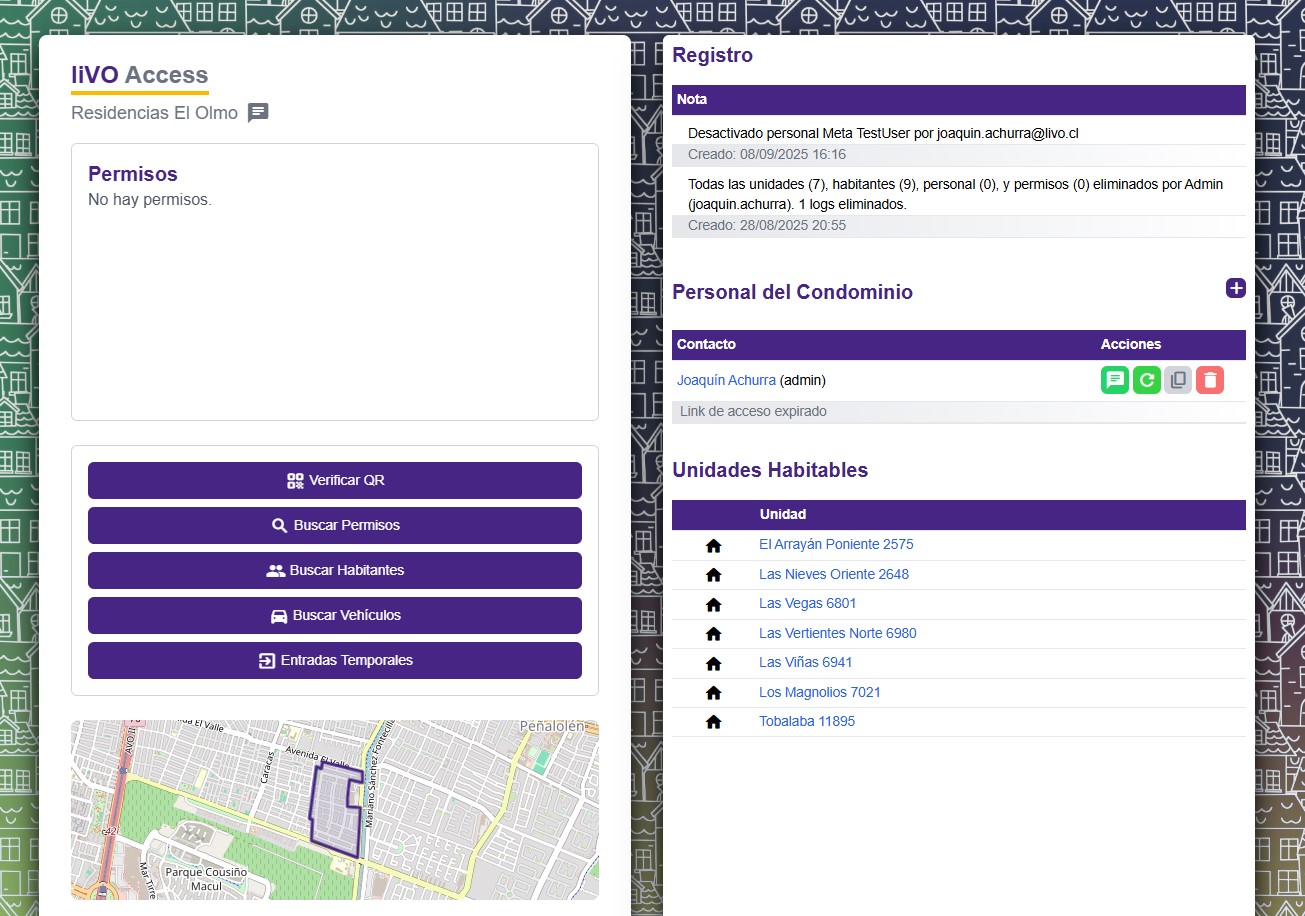Click house icon beside El Arrayán Poniente 2575
The image size is (1305, 916).
(x=713, y=545)
